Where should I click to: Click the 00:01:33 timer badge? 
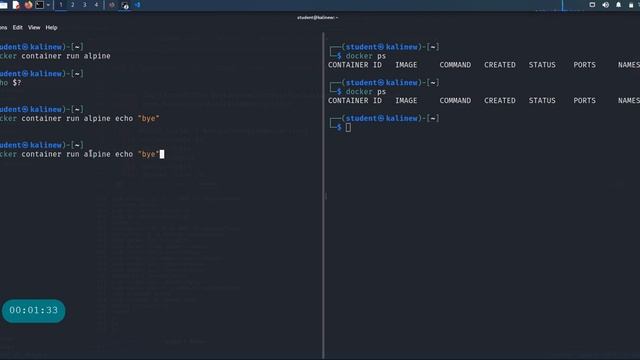(x=33, y=311)
